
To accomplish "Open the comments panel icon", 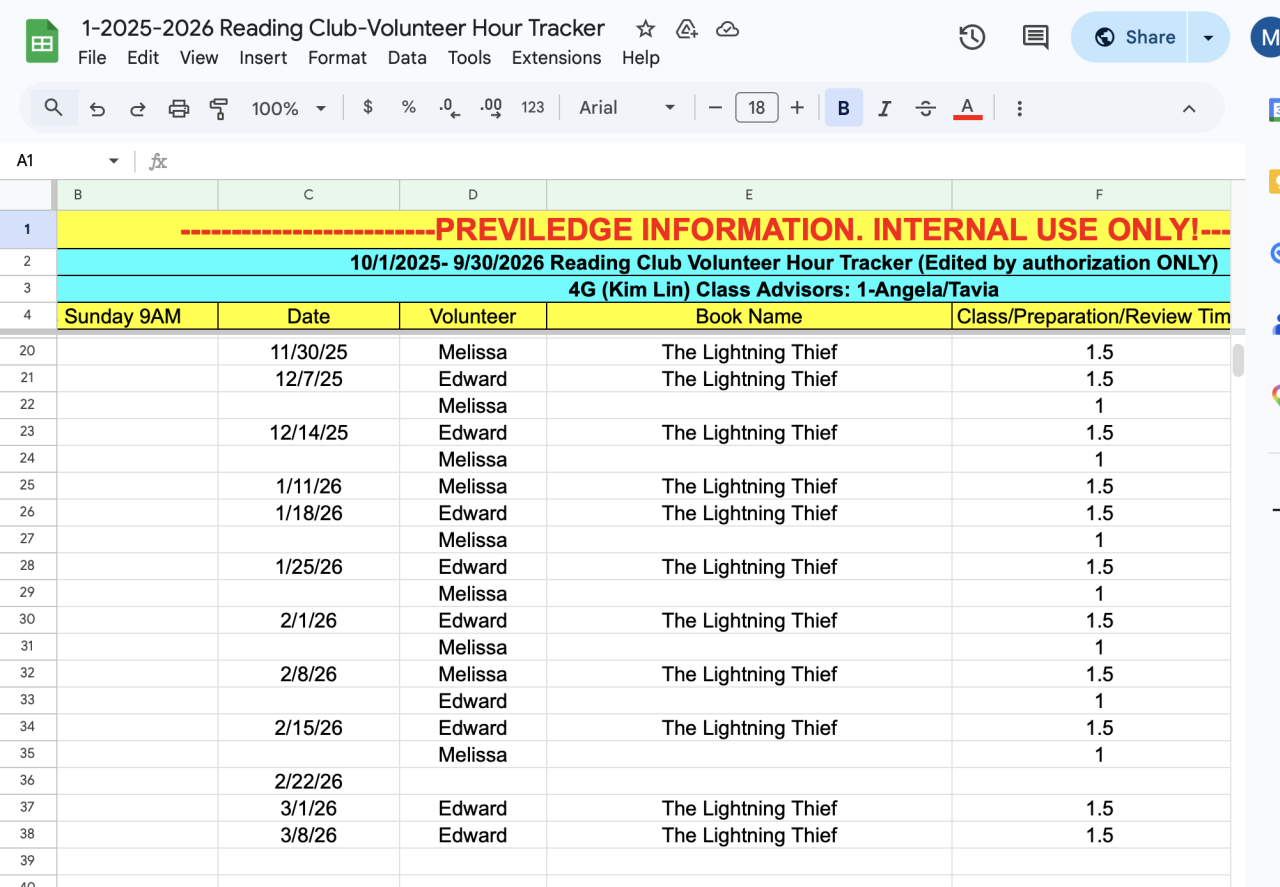I will 1035,38.
